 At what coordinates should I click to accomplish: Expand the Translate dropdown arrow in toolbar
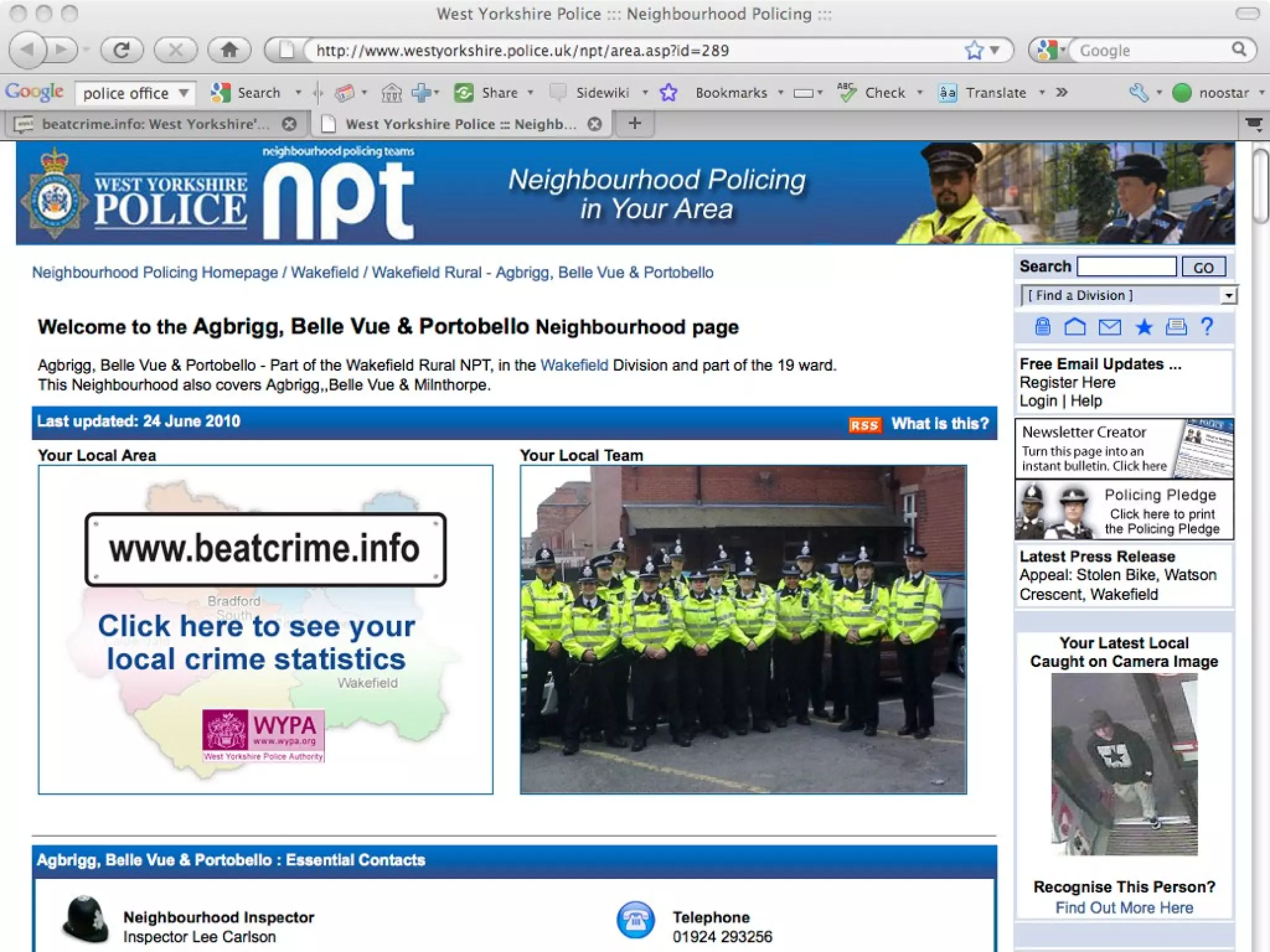point(1042,93)
